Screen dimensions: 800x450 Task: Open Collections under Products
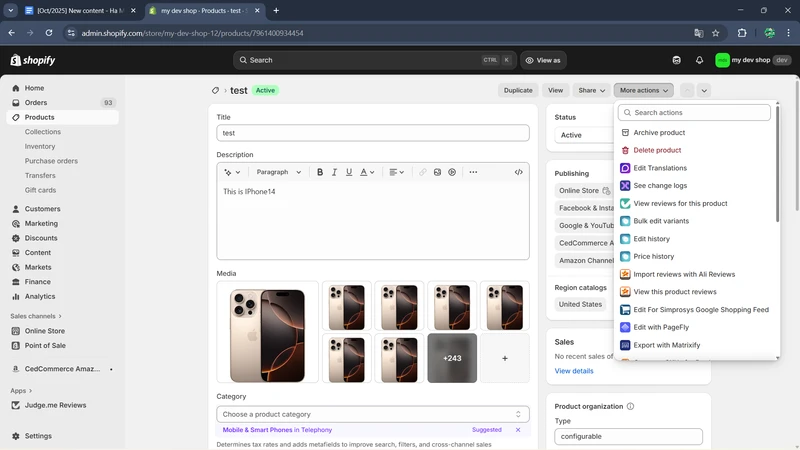pyautogui.click(x=43, y=132)
